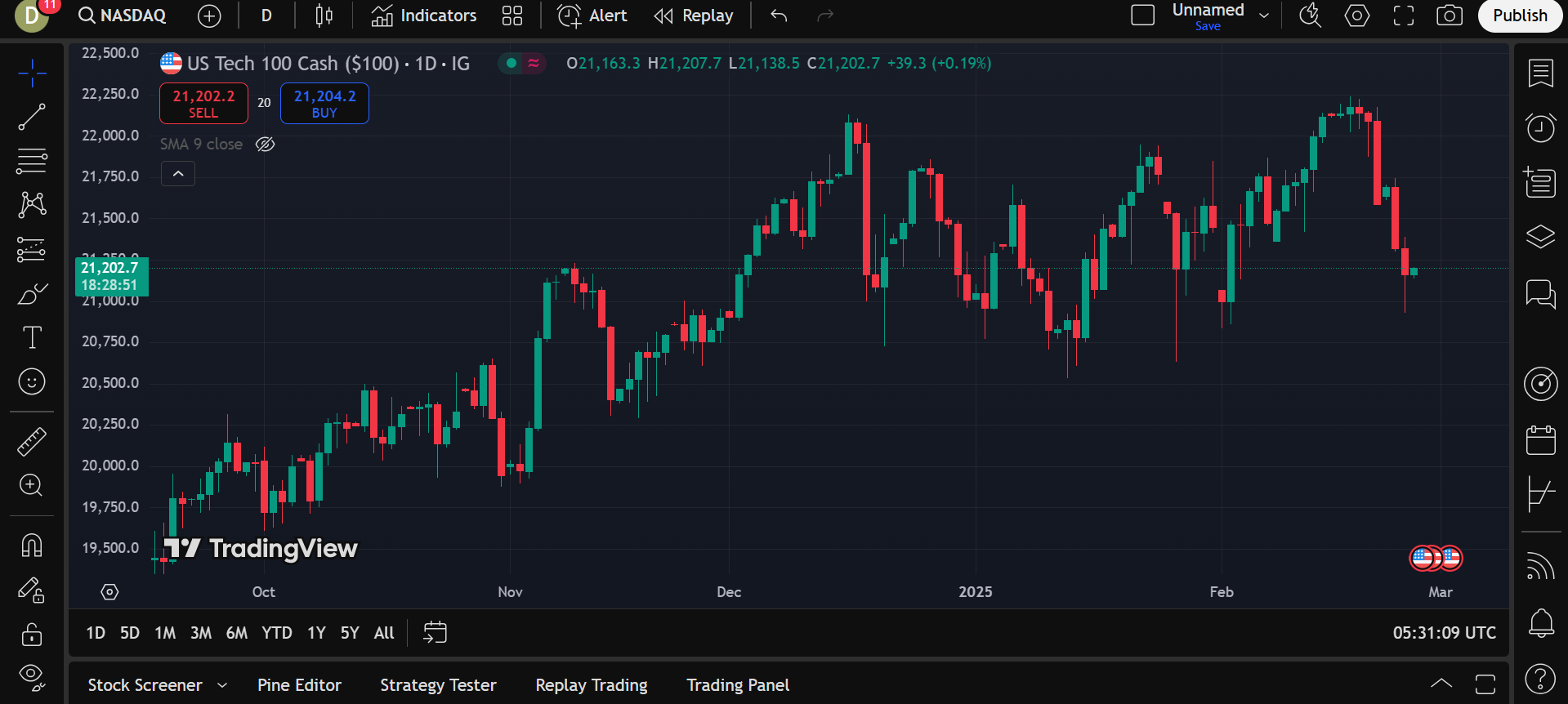Open ideas stream target icon

1541,384
